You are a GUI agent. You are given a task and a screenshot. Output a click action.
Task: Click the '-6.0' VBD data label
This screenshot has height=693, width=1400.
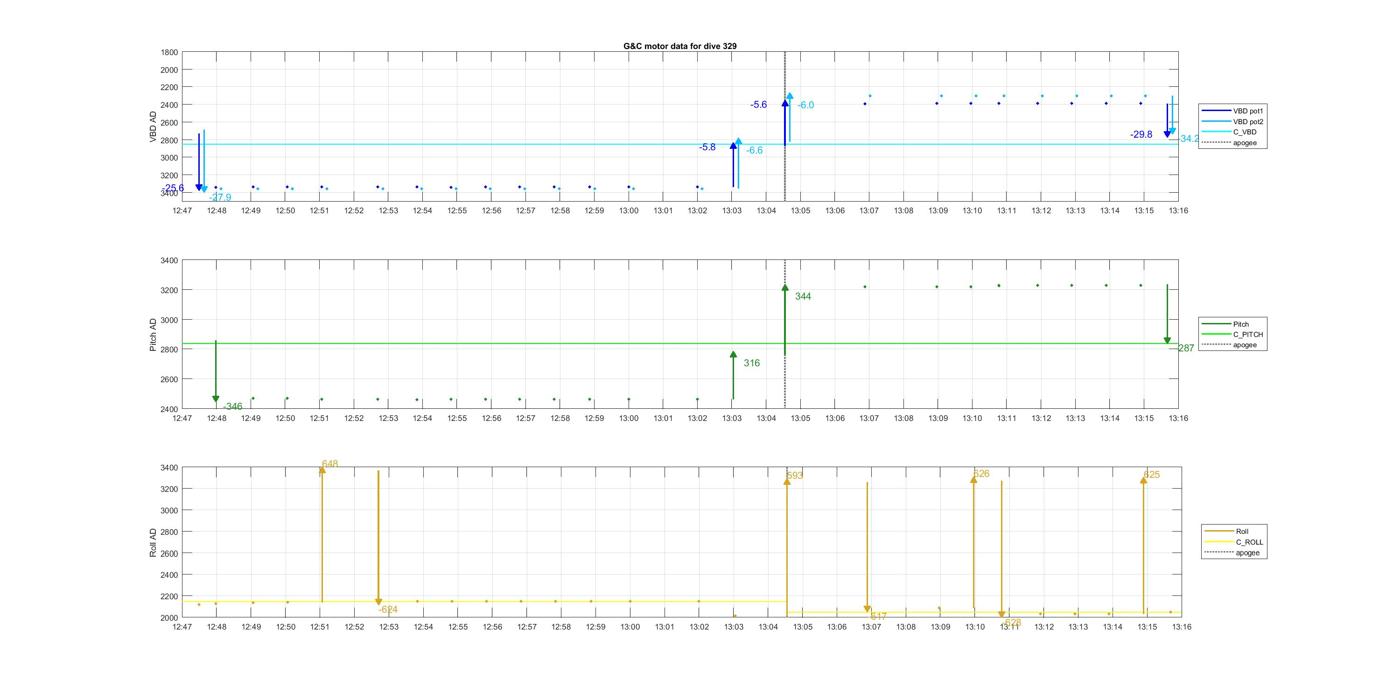tap(806, 105)
